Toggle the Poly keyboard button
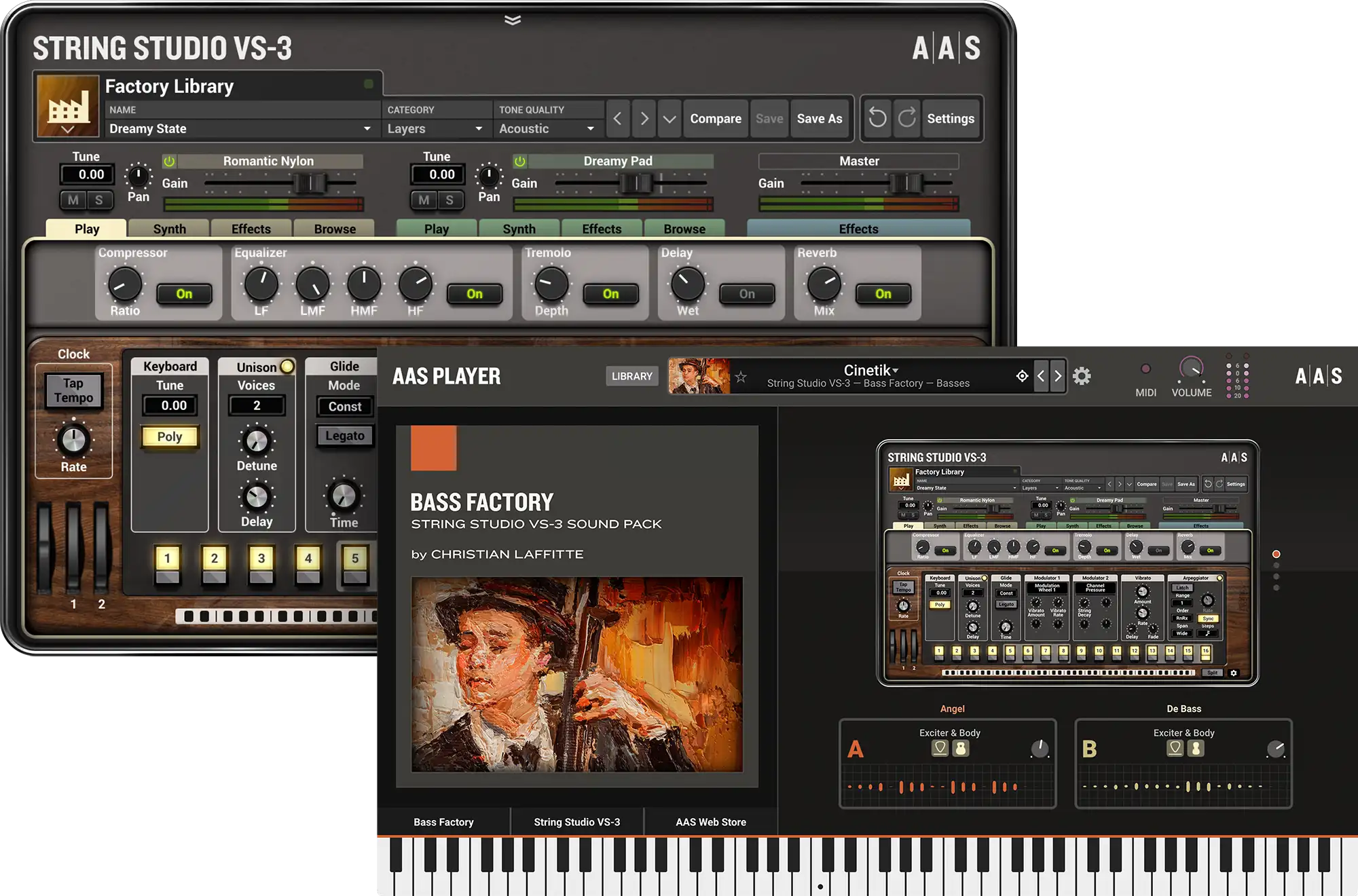The height and width of the screenshot is (896, 1358). click(170, 436)
